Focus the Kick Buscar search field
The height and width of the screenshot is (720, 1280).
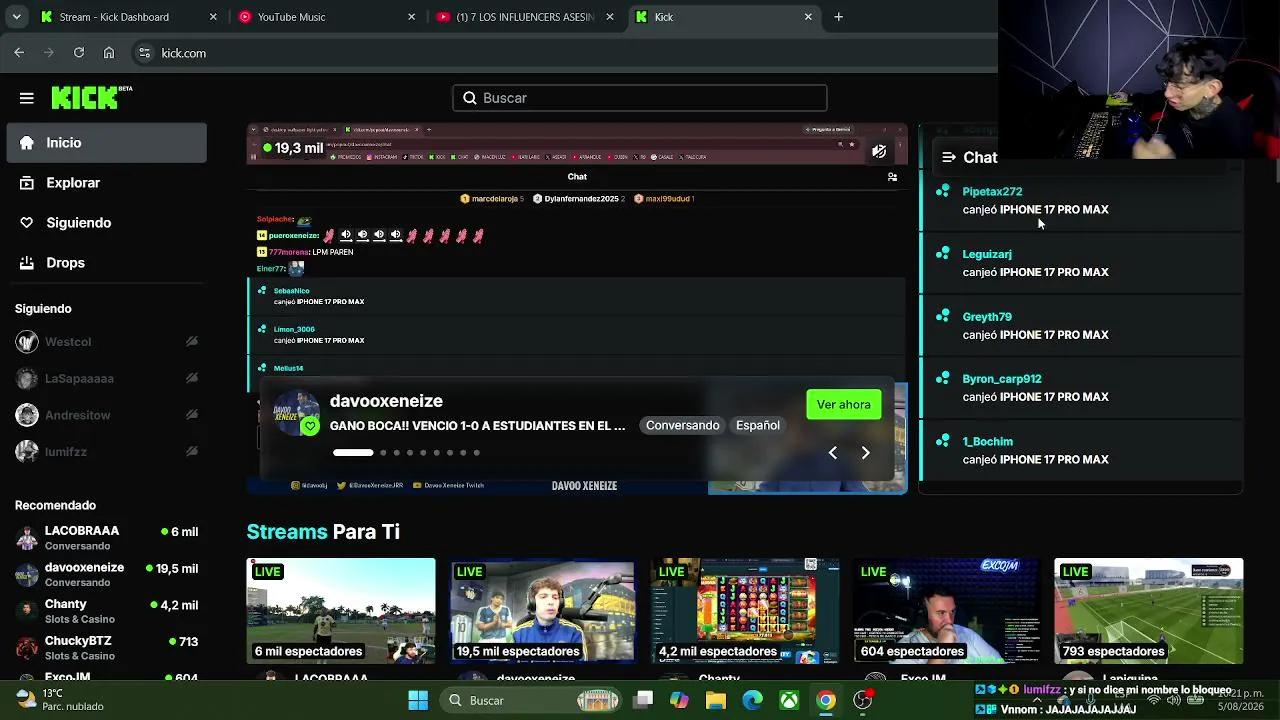point(640,98)
